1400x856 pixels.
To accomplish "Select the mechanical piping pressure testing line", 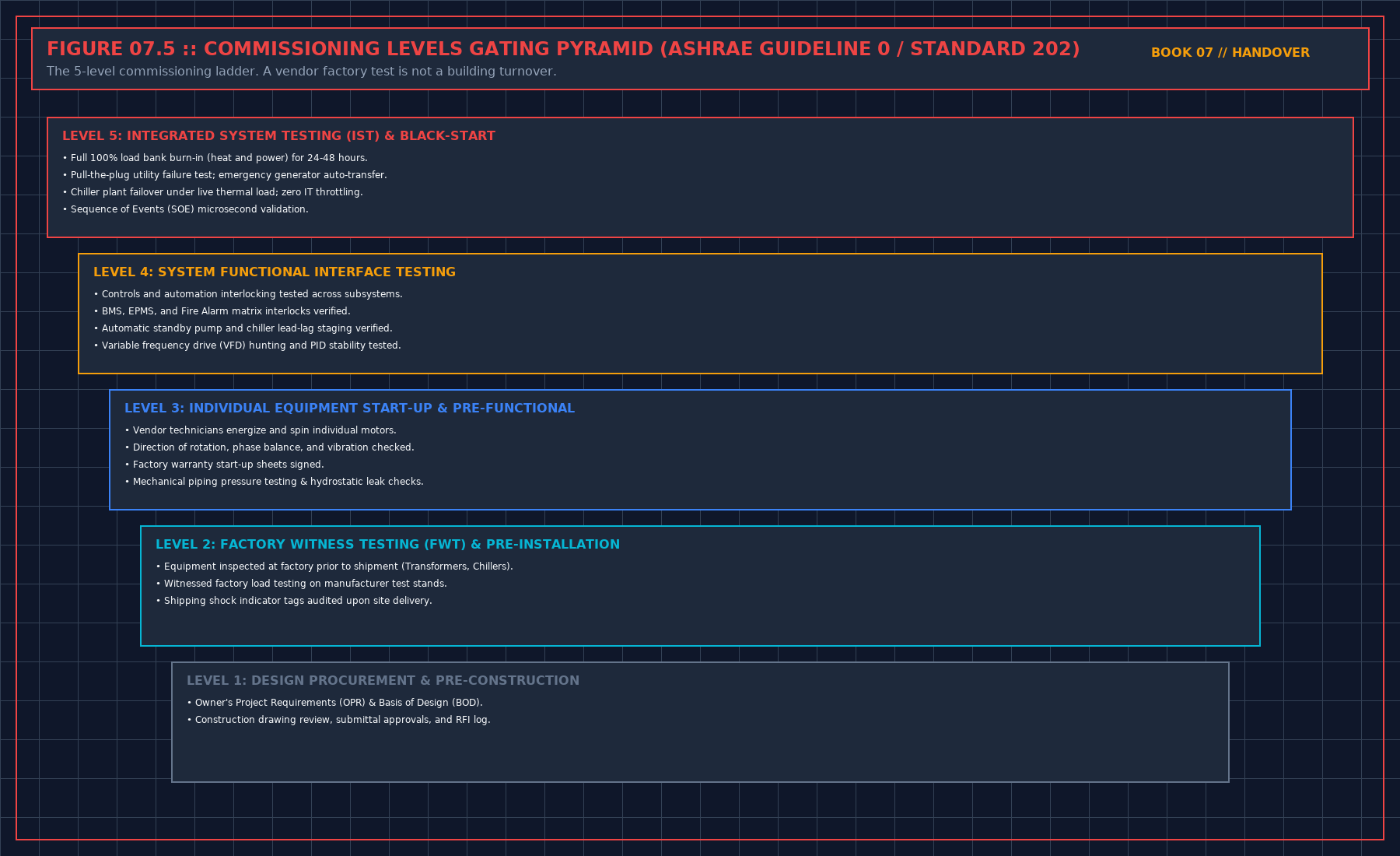I will click(274, 482).
